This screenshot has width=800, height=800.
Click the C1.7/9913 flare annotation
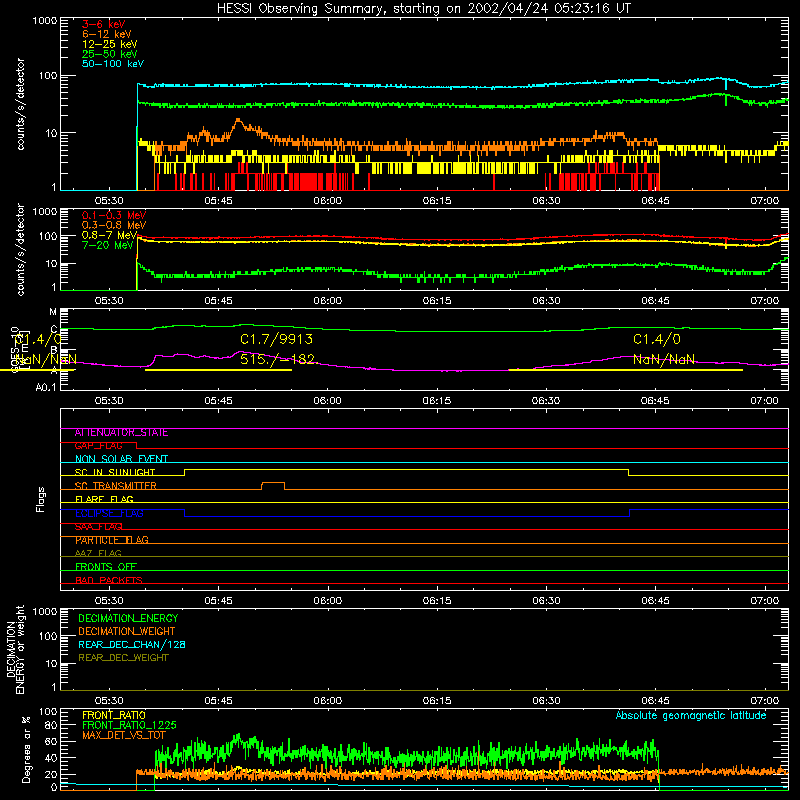pyautogui.click(x=277, y=339)
